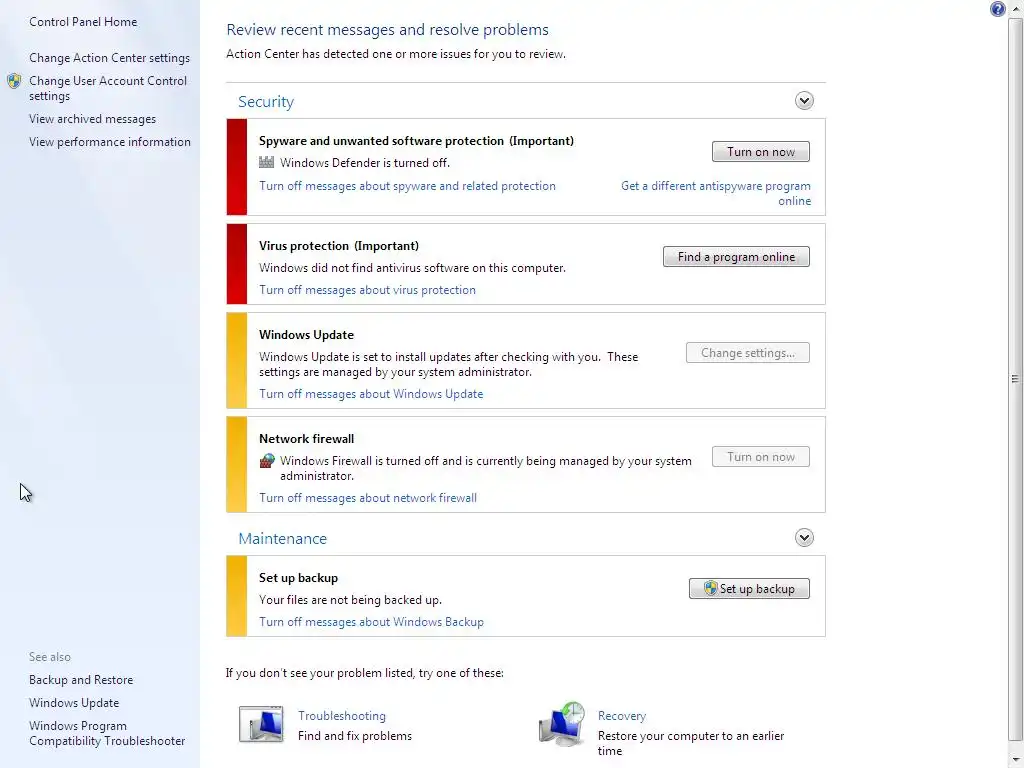Open the Recovery link
Viewport: 1024px width, 768px height.
[622, 716]
